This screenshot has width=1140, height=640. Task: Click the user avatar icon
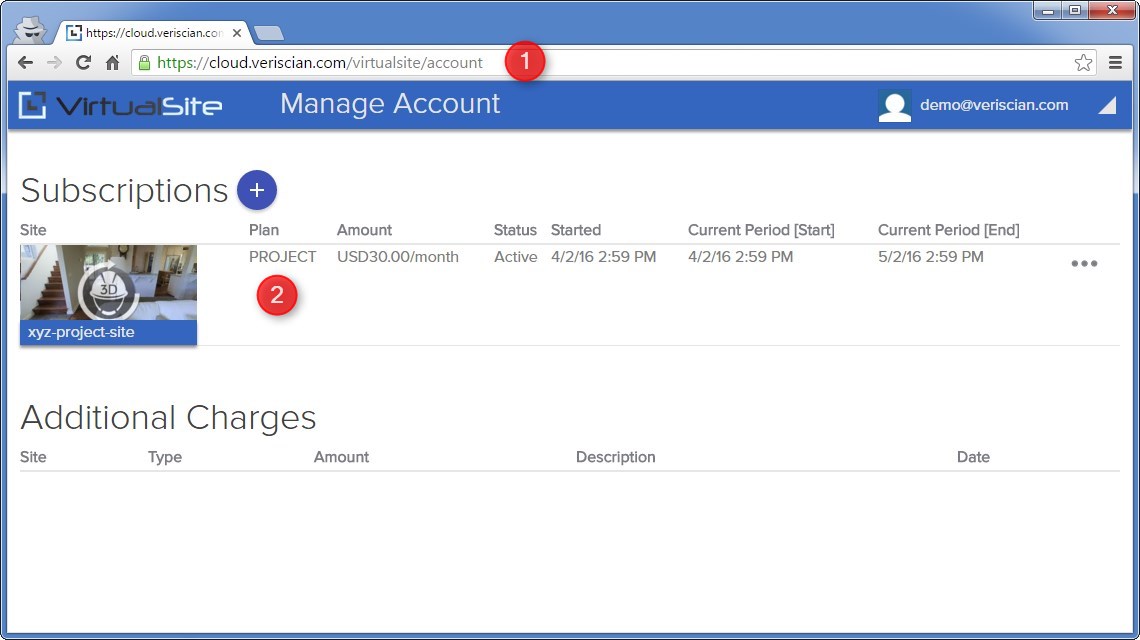coord(894,105)
